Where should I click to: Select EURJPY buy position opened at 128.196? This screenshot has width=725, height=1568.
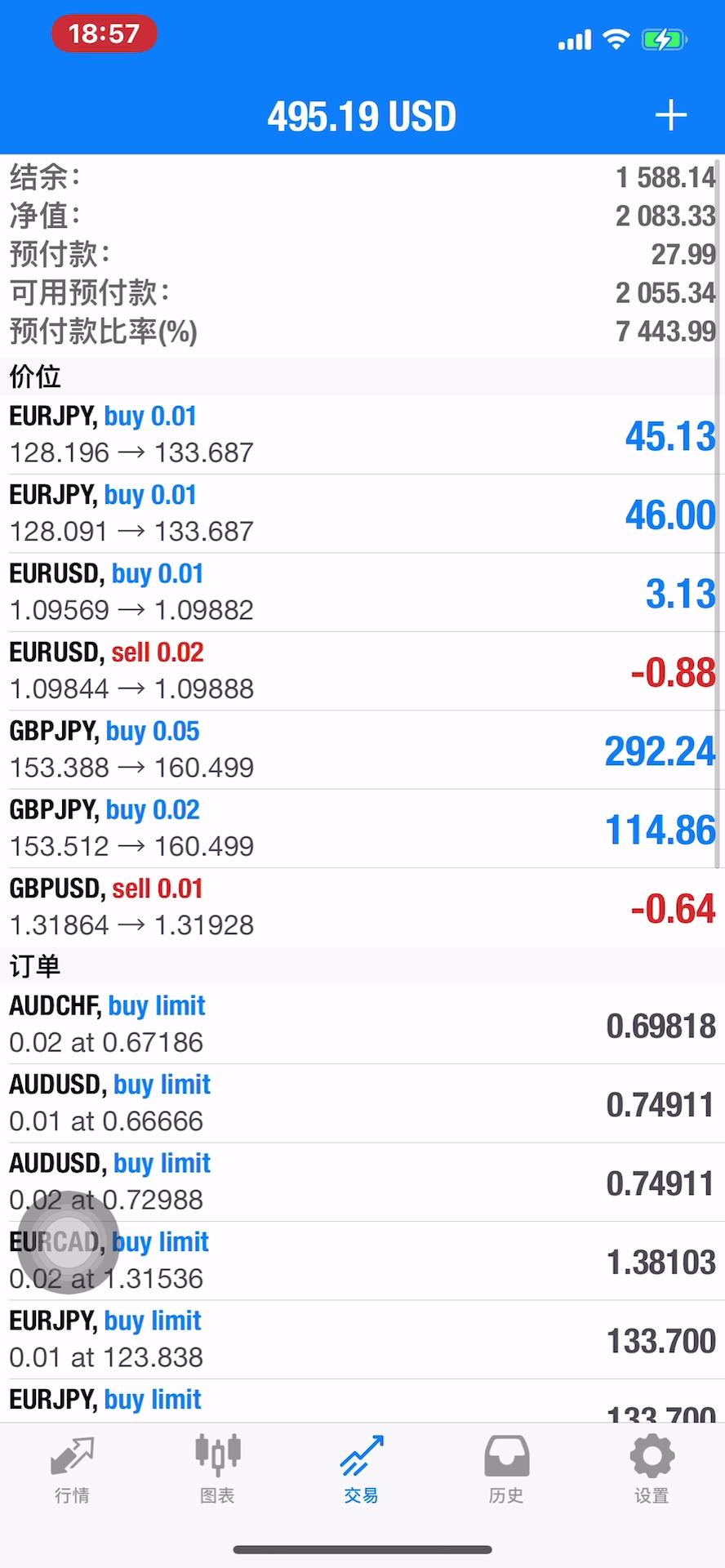(362, 434)
